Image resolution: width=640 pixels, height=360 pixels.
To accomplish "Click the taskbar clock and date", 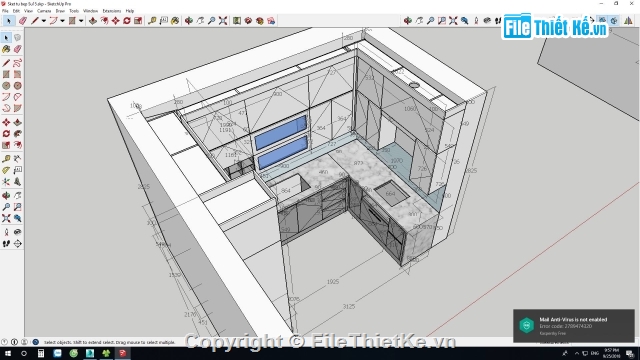I will click(x=611, y=353).
